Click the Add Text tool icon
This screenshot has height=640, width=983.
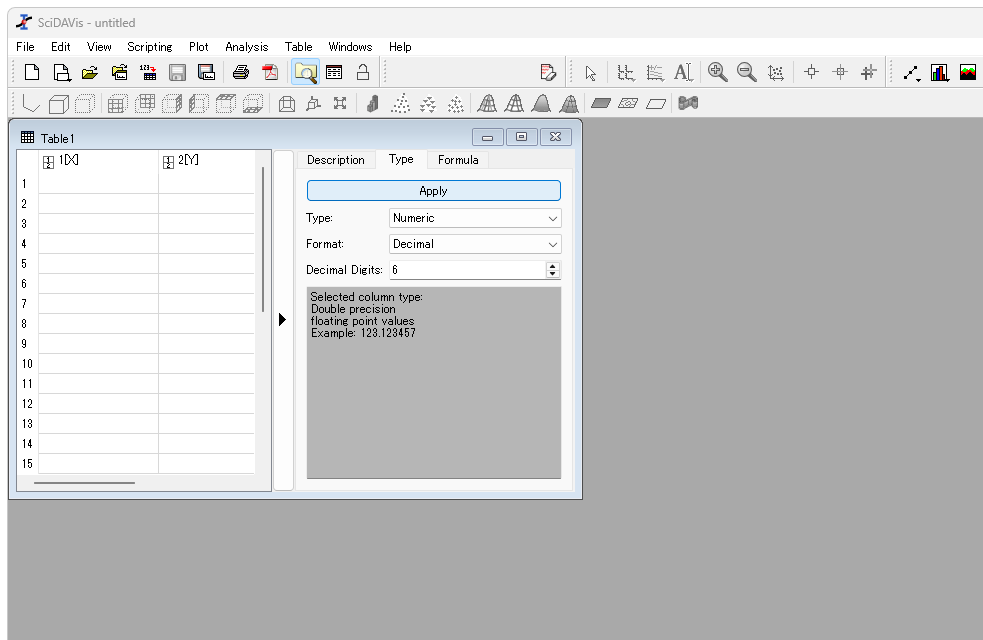683,72
